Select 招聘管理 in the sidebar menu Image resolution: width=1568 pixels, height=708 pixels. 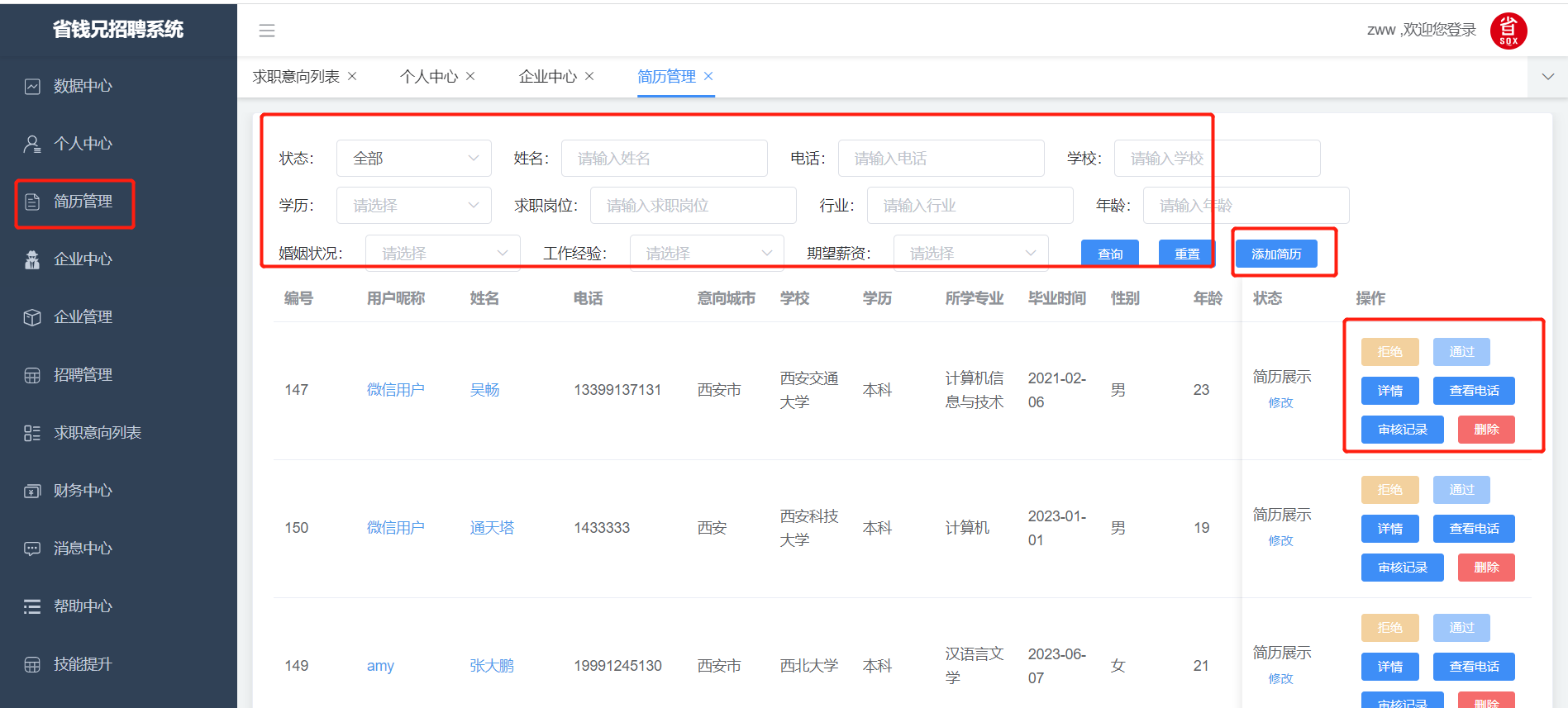[83, 375]
